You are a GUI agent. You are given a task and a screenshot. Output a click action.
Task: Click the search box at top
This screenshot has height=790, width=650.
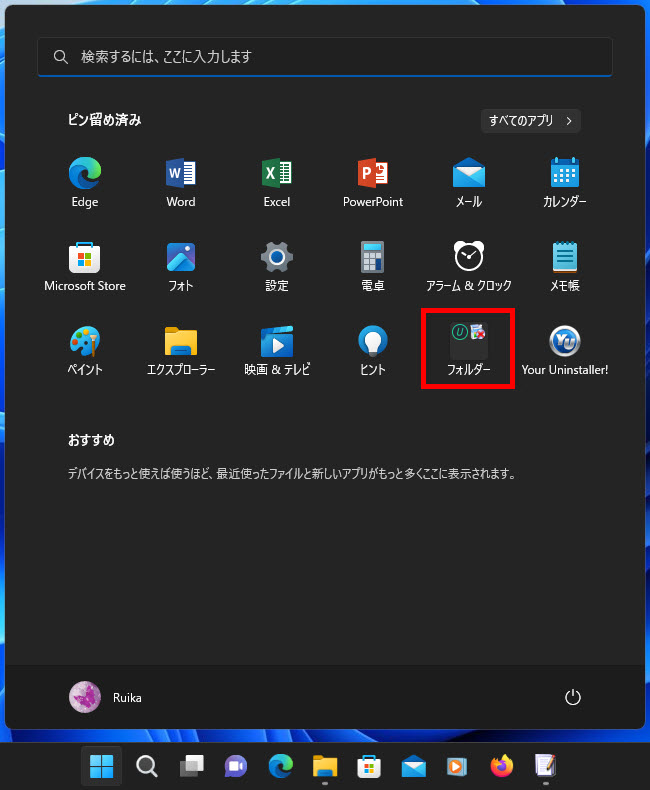tap(325, 57)
